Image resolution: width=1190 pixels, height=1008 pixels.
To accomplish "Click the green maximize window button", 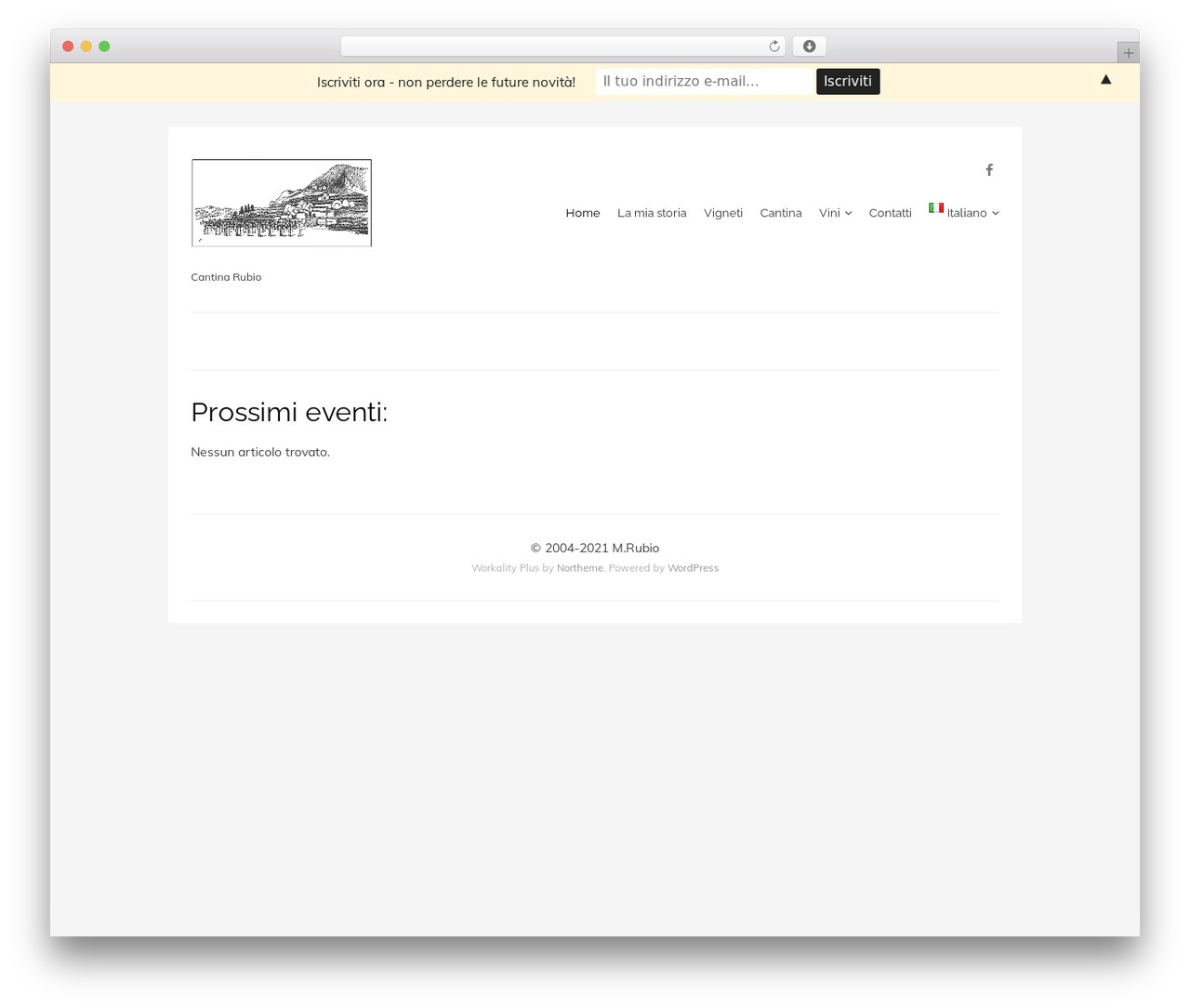I will 104,46.
